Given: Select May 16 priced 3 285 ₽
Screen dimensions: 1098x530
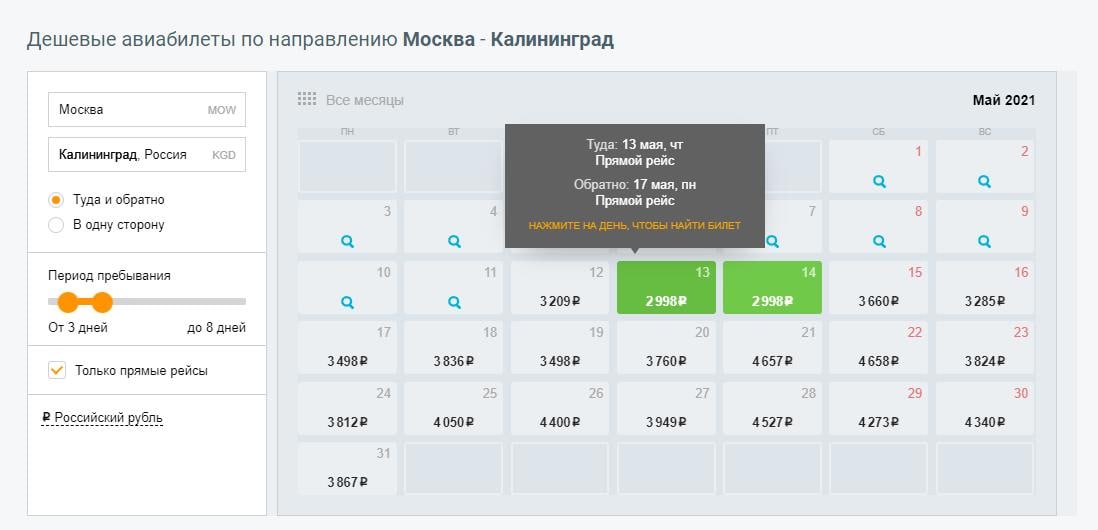Looking at the screenshot, I should point(985,288).
